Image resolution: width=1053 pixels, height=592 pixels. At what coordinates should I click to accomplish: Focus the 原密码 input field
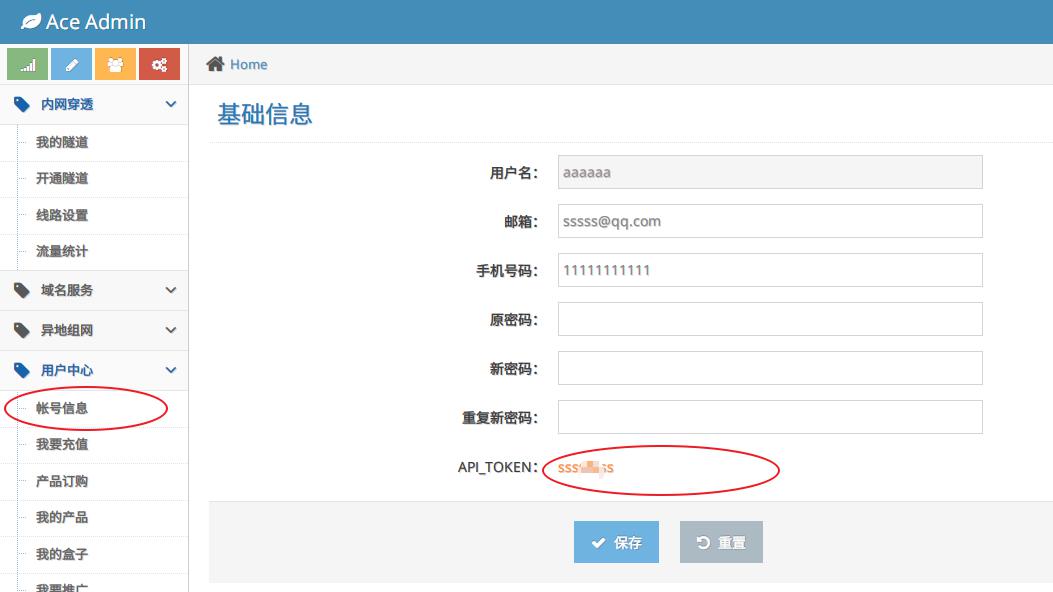[770, 319]
